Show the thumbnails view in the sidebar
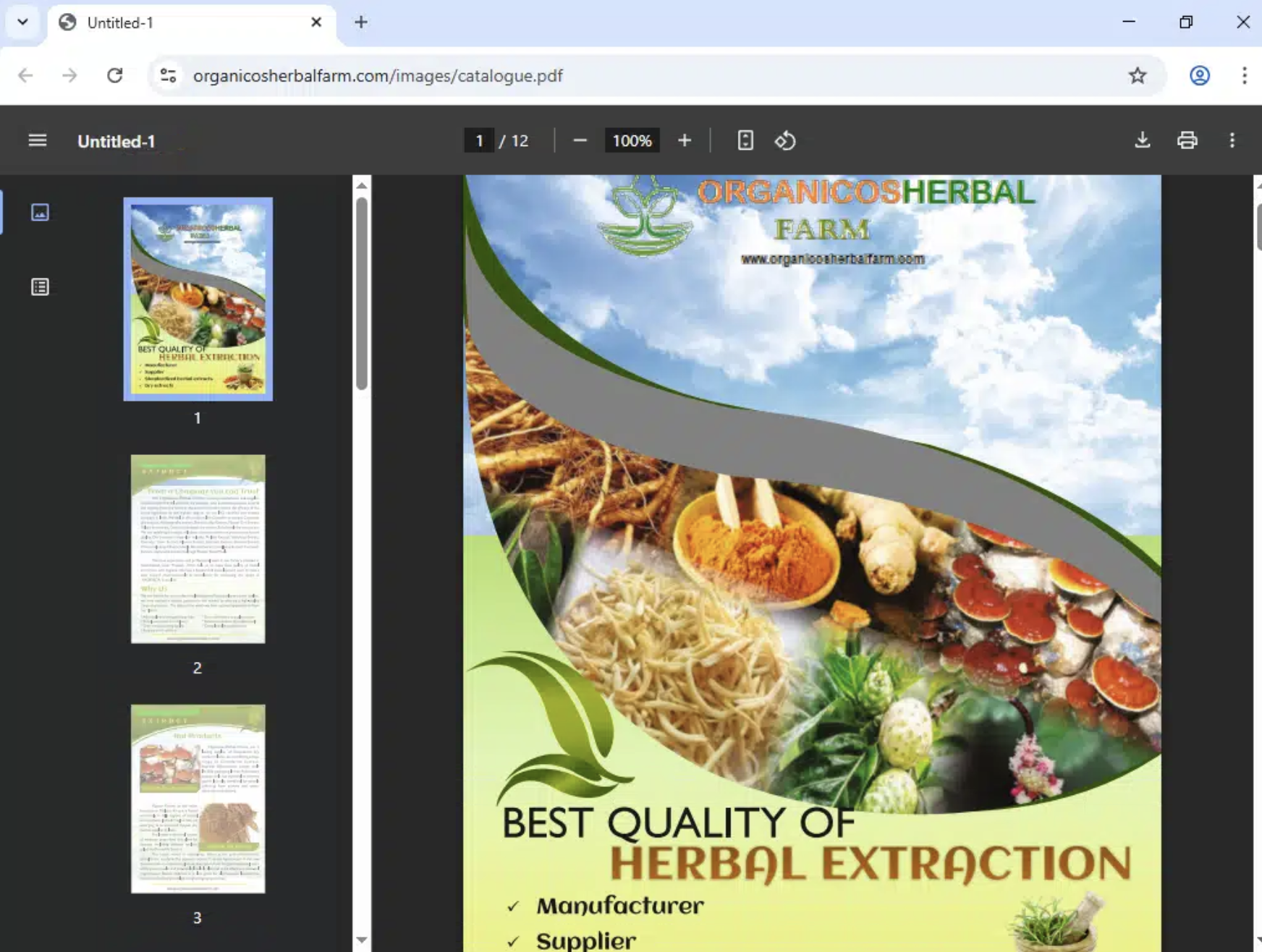 40,212
